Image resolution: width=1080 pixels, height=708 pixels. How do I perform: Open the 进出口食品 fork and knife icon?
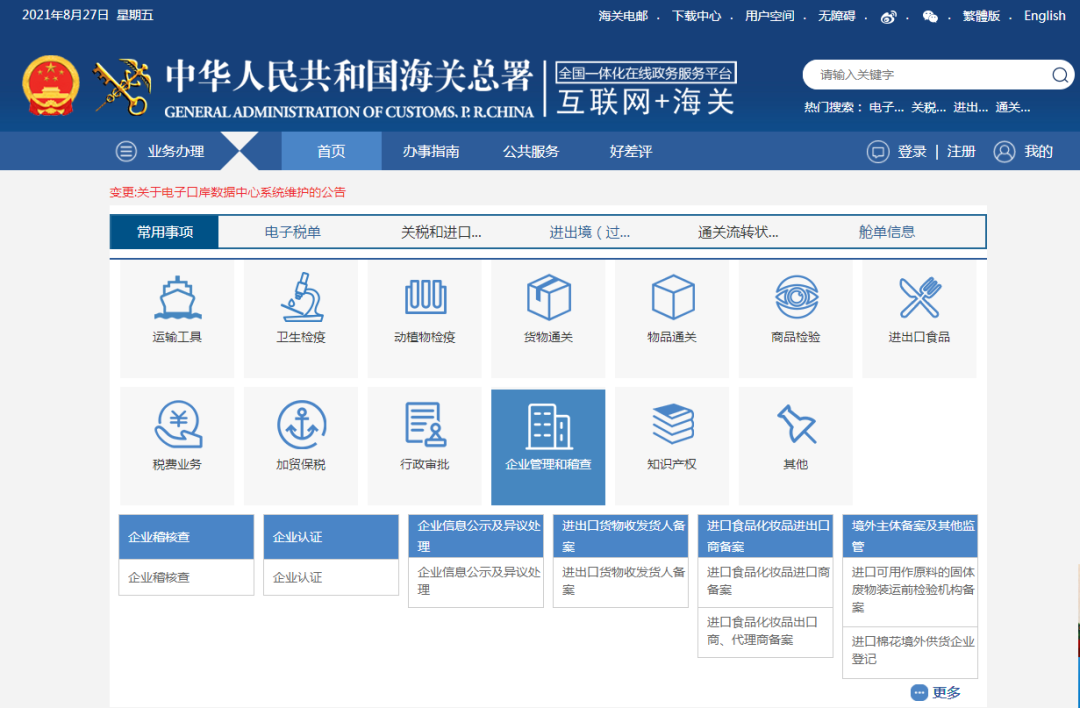[920, 297]
